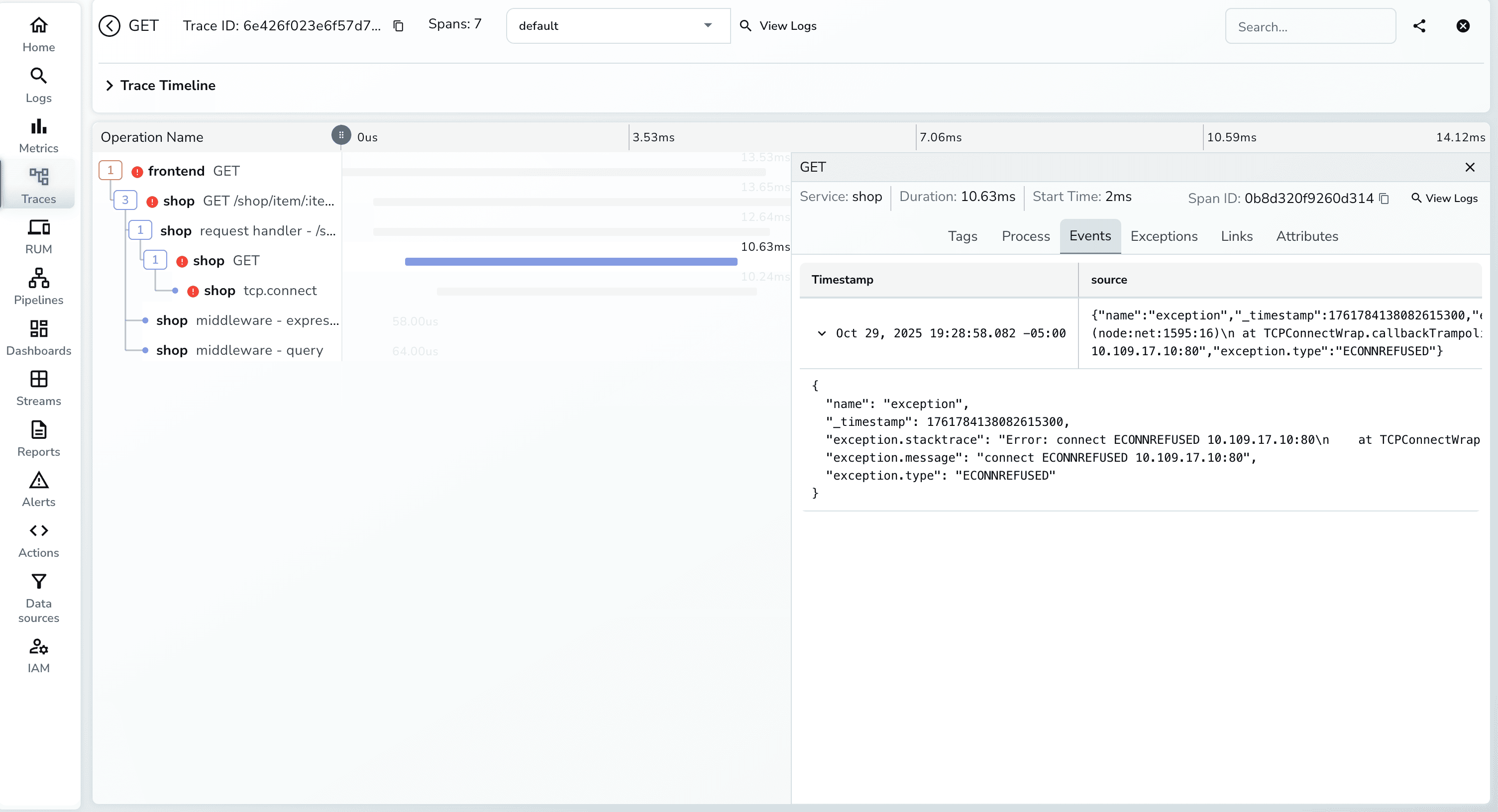Screen dimensions: 1498x812
Task: Expand the Trace Timeline section
Action: pyautogui.click(x=109, y=86)
